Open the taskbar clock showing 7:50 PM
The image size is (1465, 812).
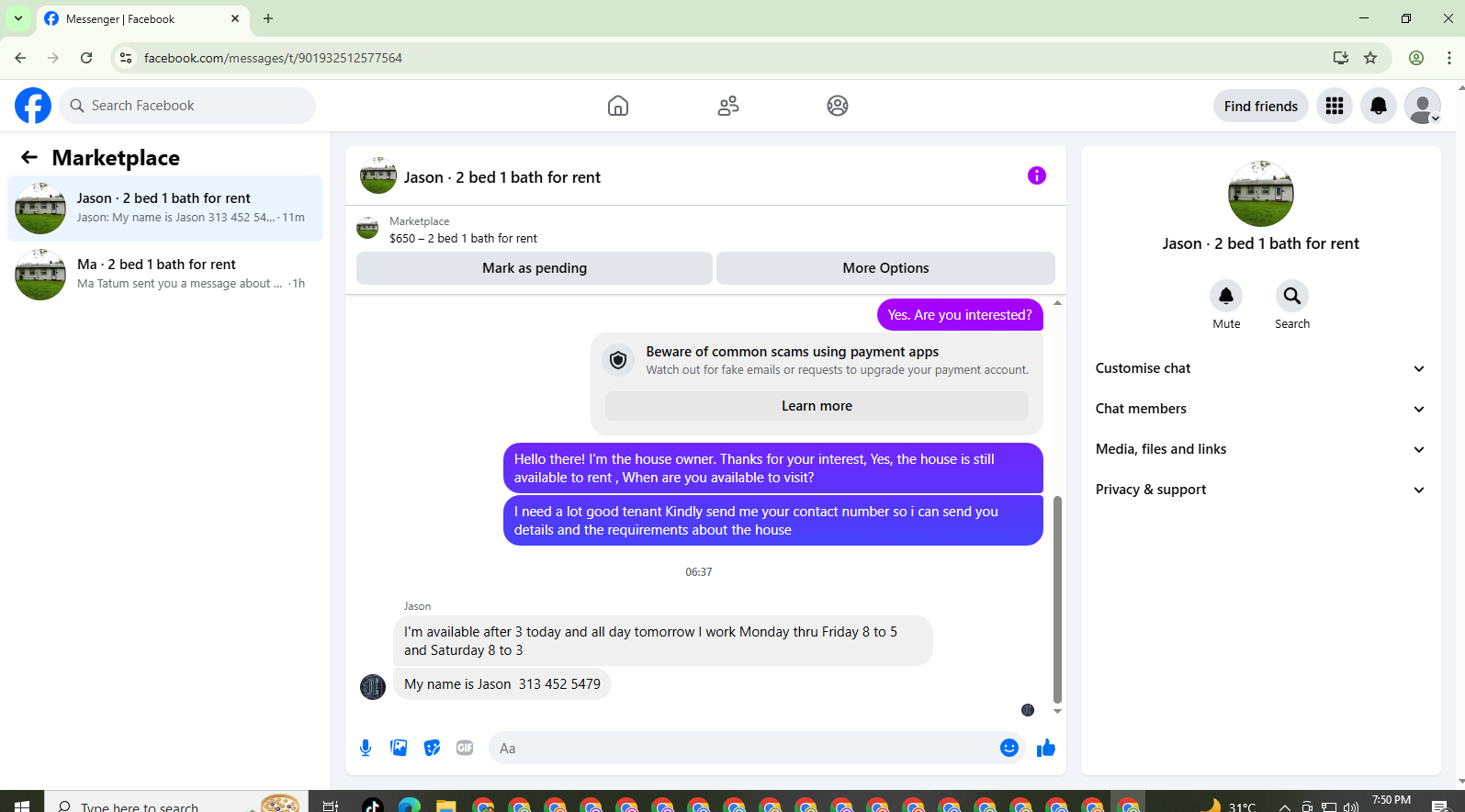coord(1392,802)
